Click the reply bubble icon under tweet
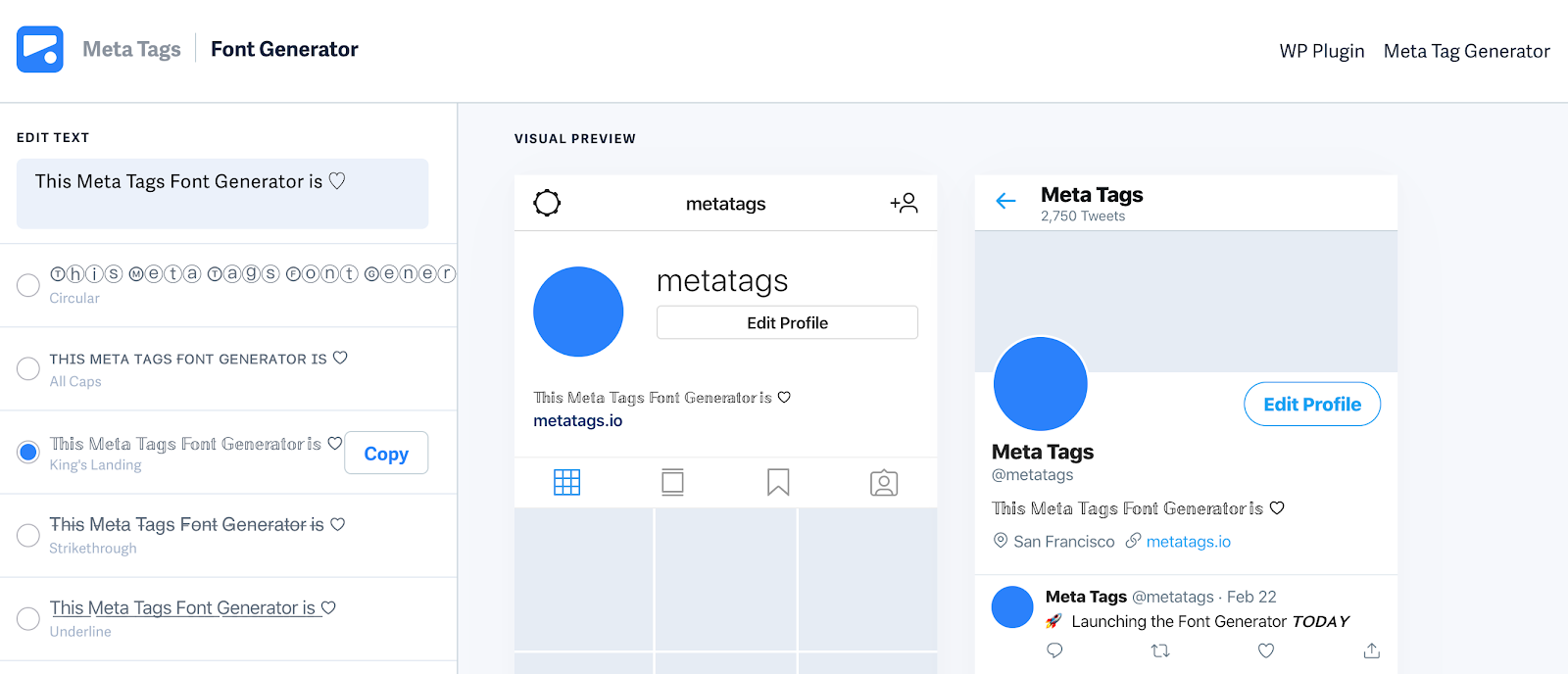Image resolution: width=1568 pixels, height=674 pixels. pyautogui.click(x=1054, y=650)
